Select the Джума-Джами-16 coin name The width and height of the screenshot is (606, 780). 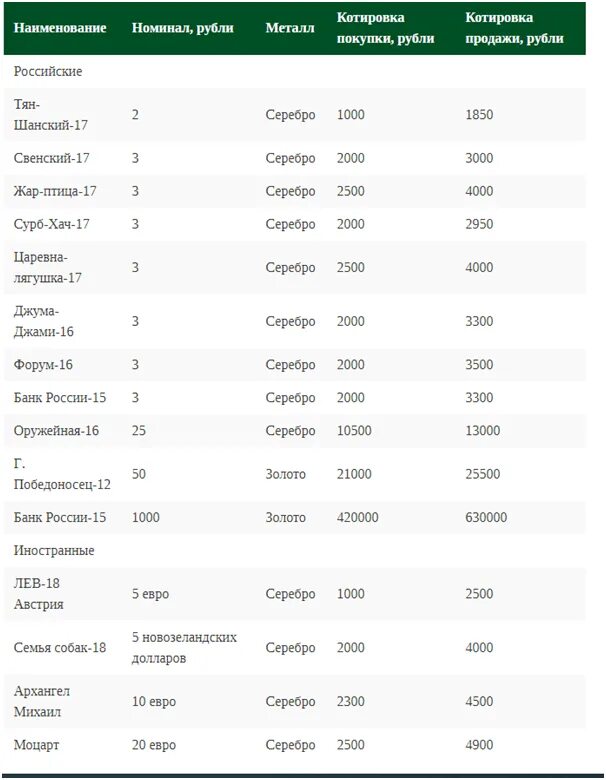coord(43,321)
